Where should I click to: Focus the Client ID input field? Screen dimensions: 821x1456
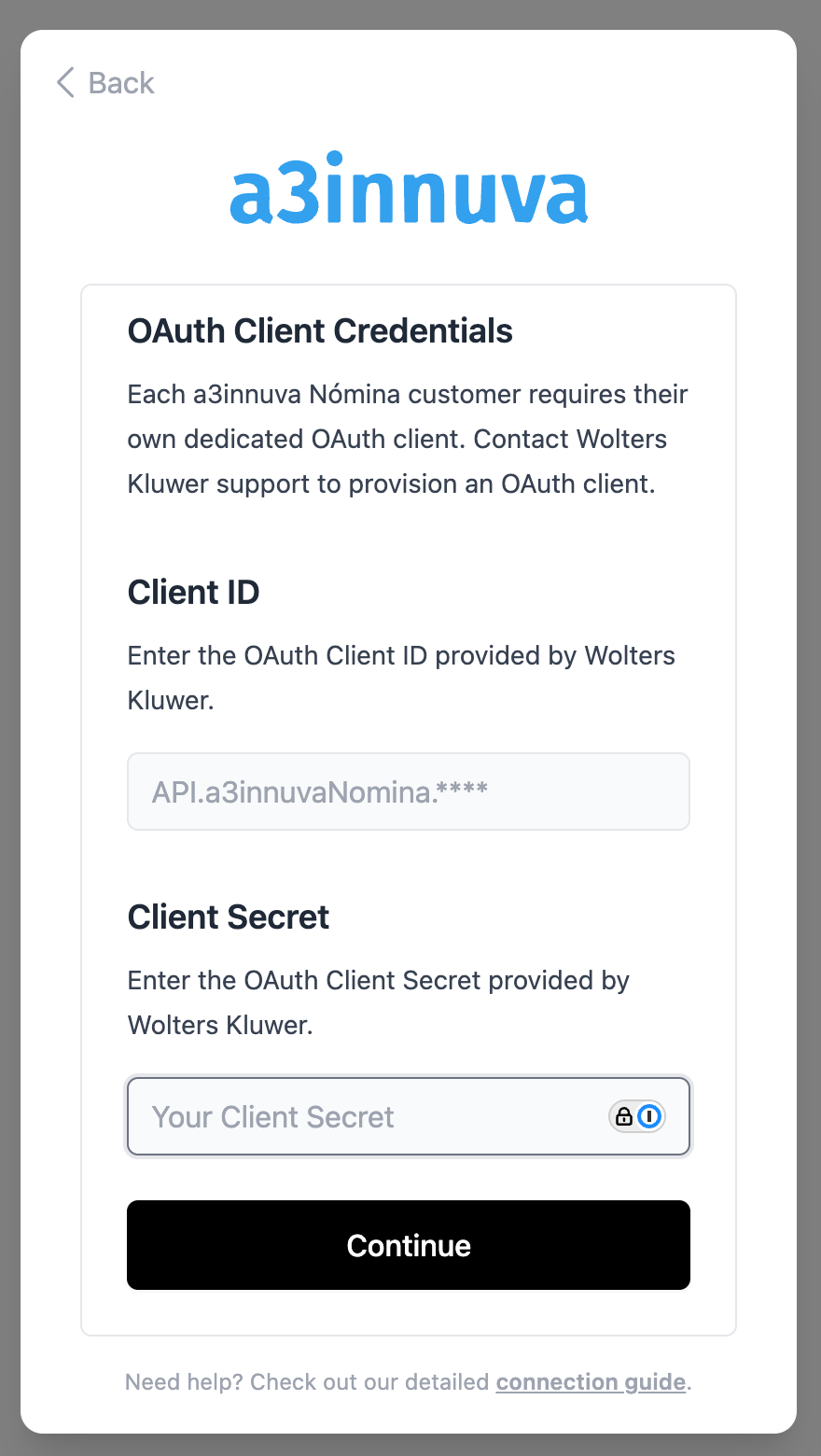tap(409, 791)
